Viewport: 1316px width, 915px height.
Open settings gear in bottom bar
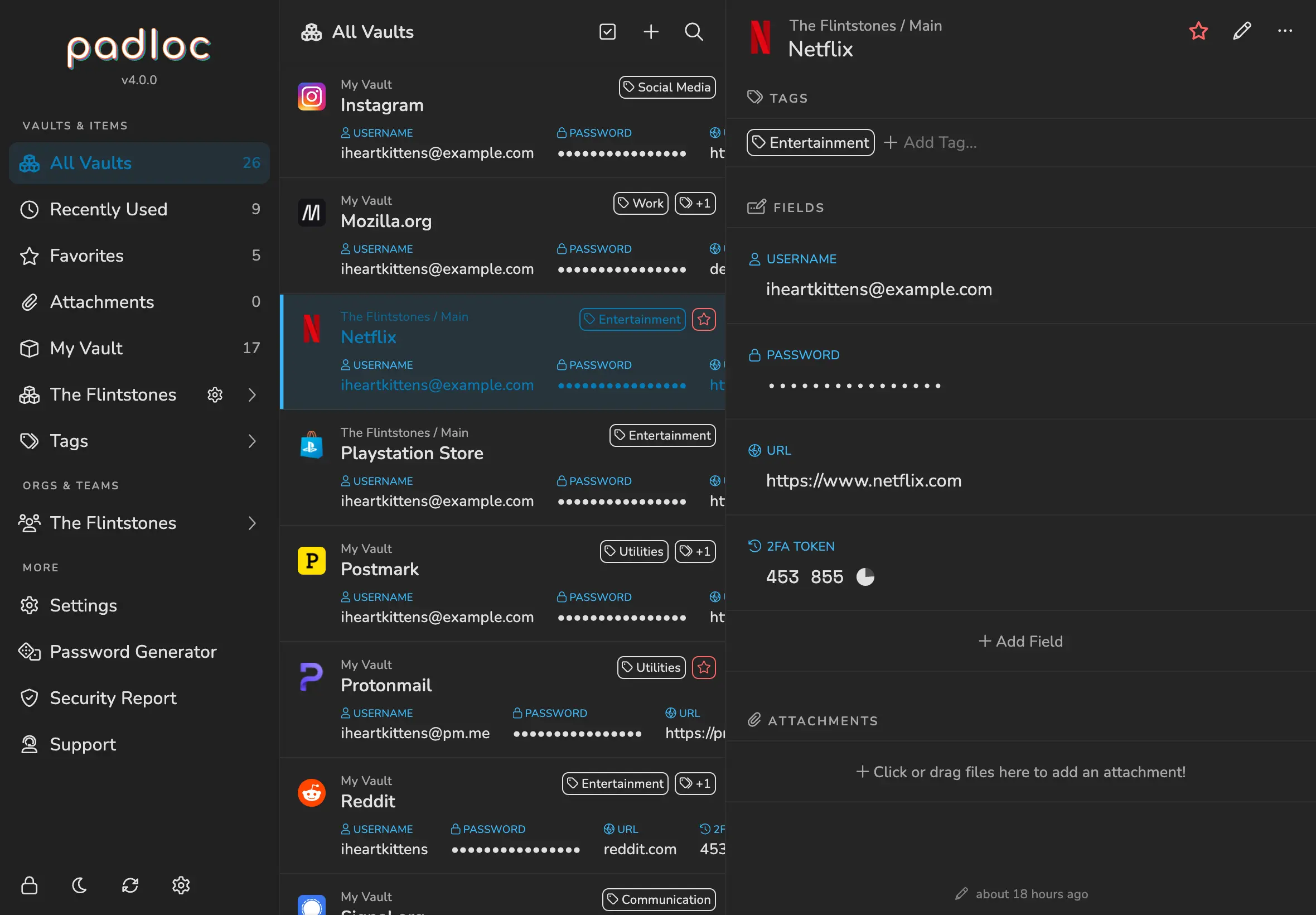pyautogui.click(x=181, y=885)
